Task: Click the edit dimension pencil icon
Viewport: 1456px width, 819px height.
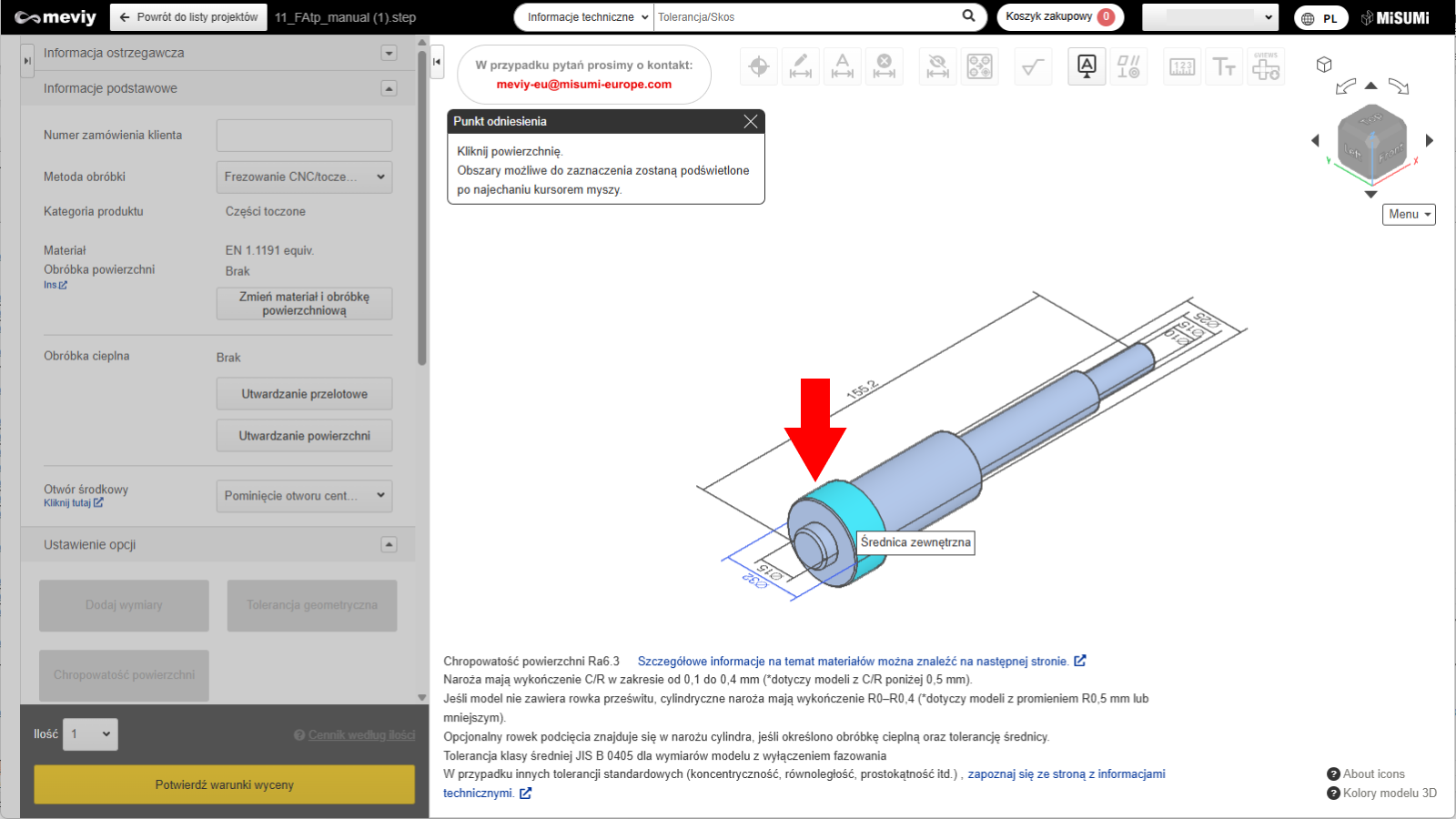Action: coord(801,66)
